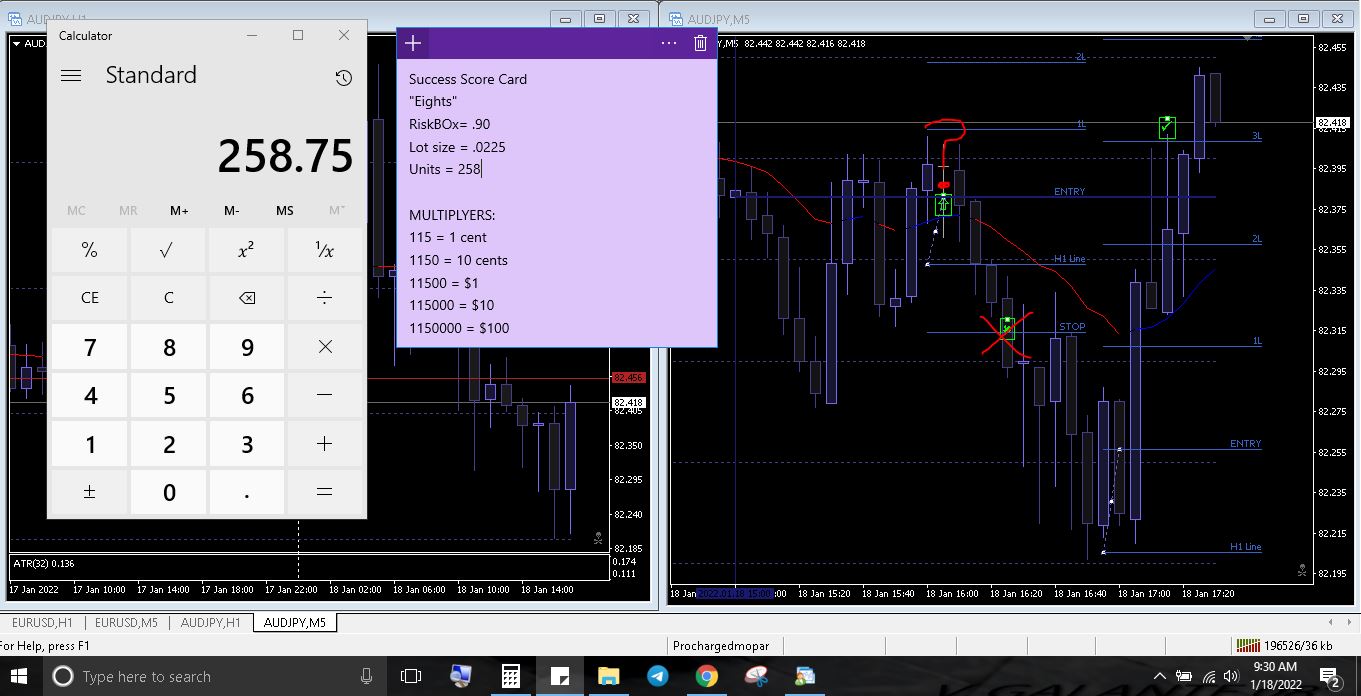1361x696 pixels.
Task: Click the Units = 258 line in note
Action: point(445,170)
